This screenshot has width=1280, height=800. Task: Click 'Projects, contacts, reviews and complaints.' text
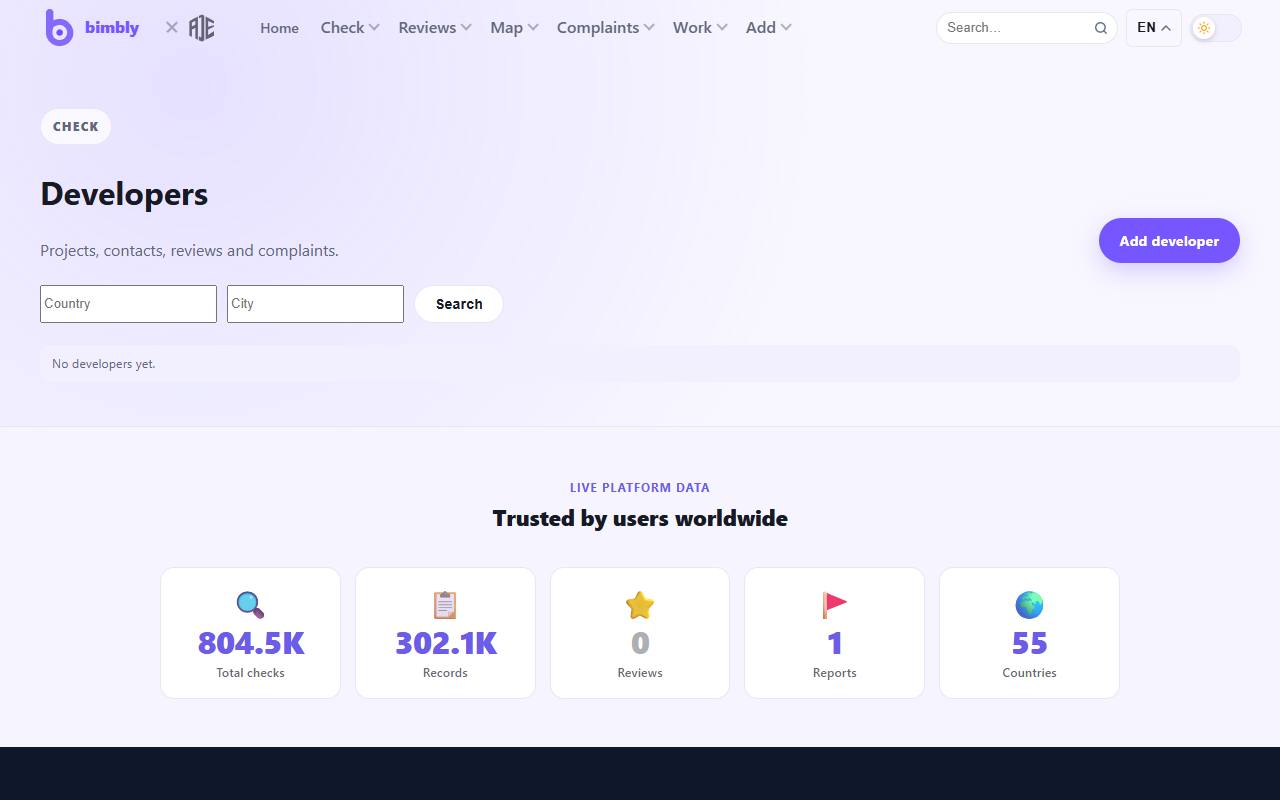(189, 251)
